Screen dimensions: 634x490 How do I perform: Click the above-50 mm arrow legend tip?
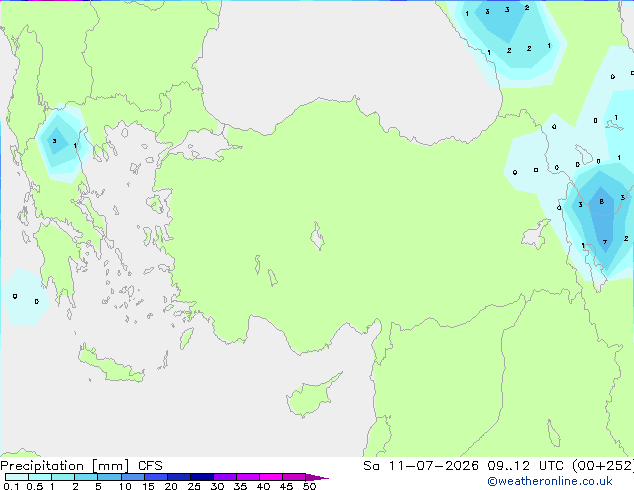click(317, 477)
